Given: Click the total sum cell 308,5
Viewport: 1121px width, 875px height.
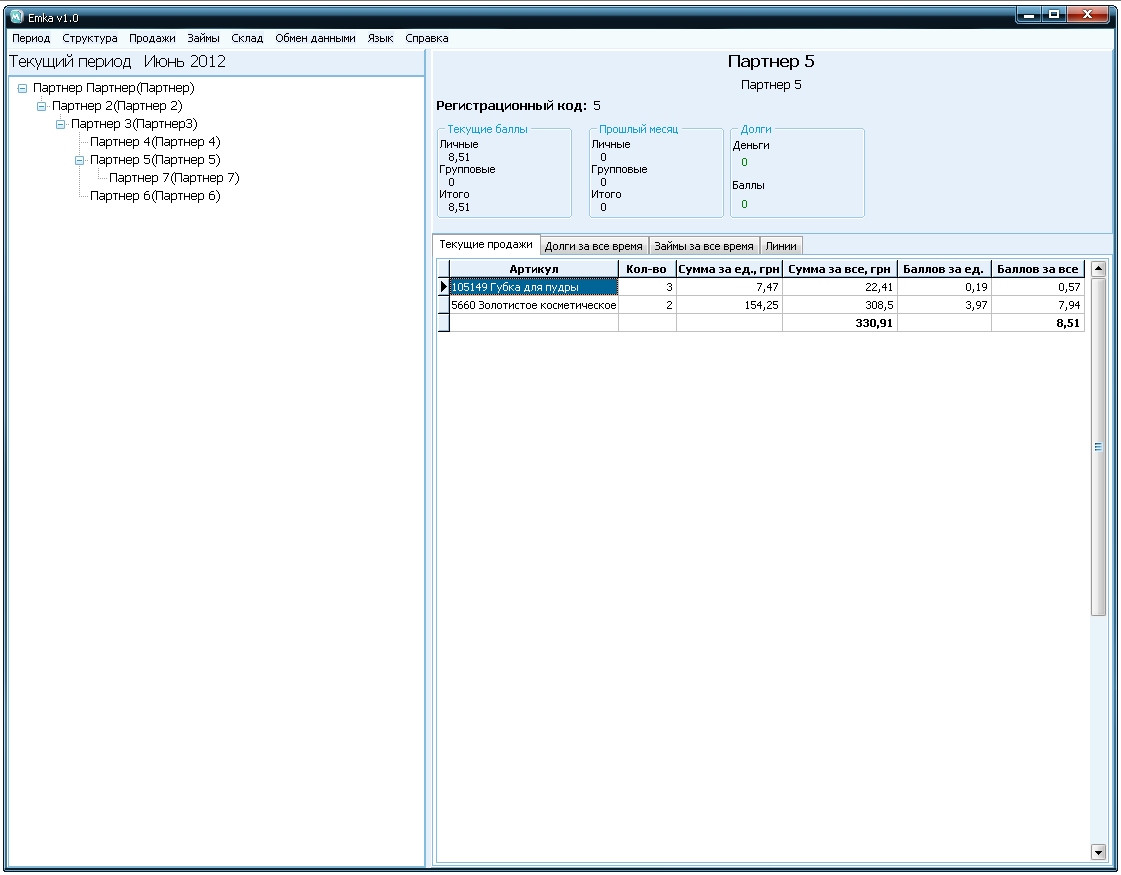Looking at the screenshot, I should (x=840, y=305).
